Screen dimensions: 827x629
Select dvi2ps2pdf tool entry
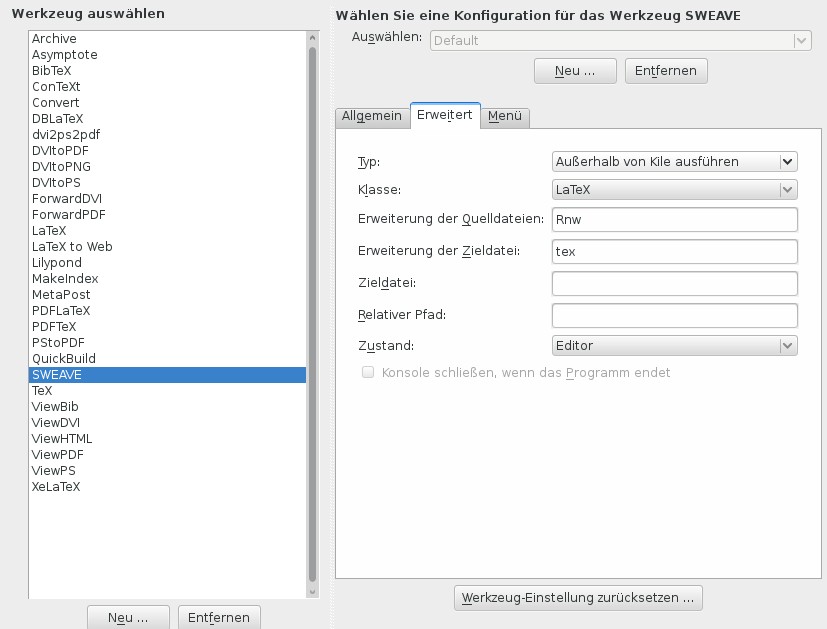click(x=167, y=134)
